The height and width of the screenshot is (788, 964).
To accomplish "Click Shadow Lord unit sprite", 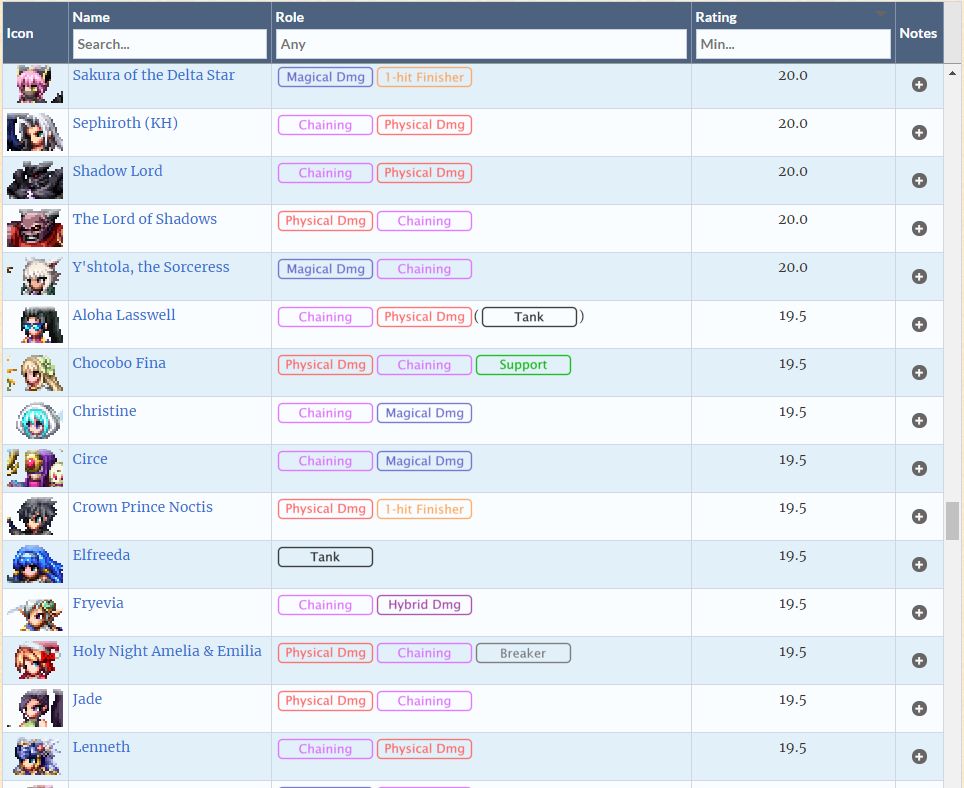I will 35,179.
